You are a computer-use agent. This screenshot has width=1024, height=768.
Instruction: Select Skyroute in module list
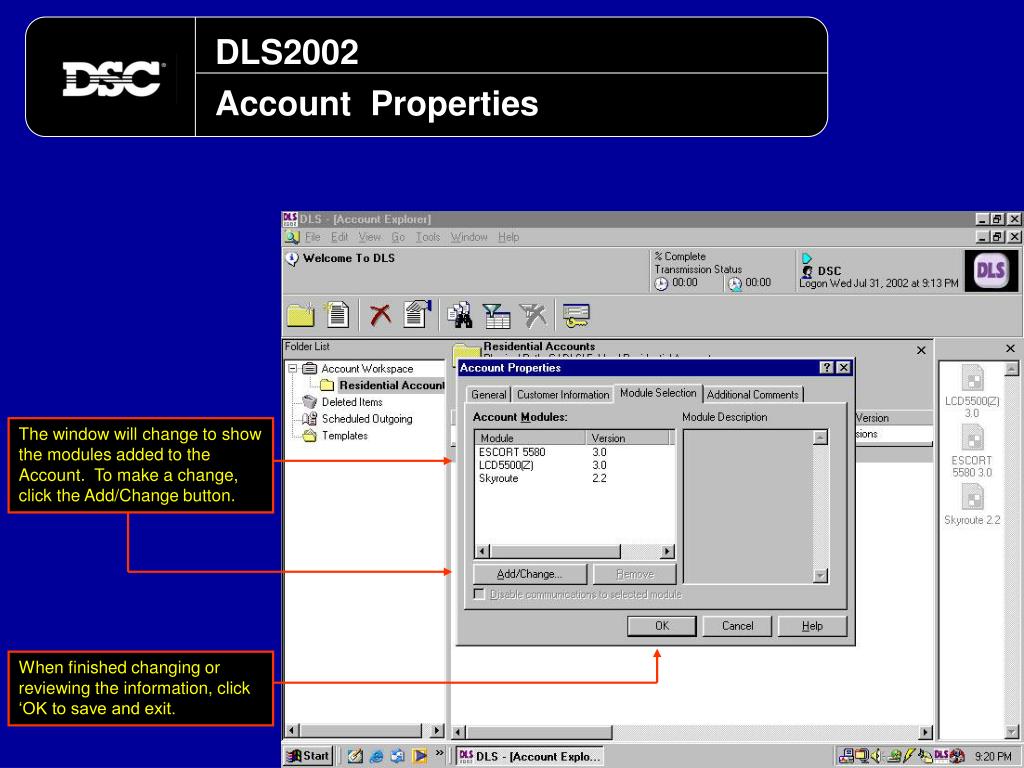(498, 478)
